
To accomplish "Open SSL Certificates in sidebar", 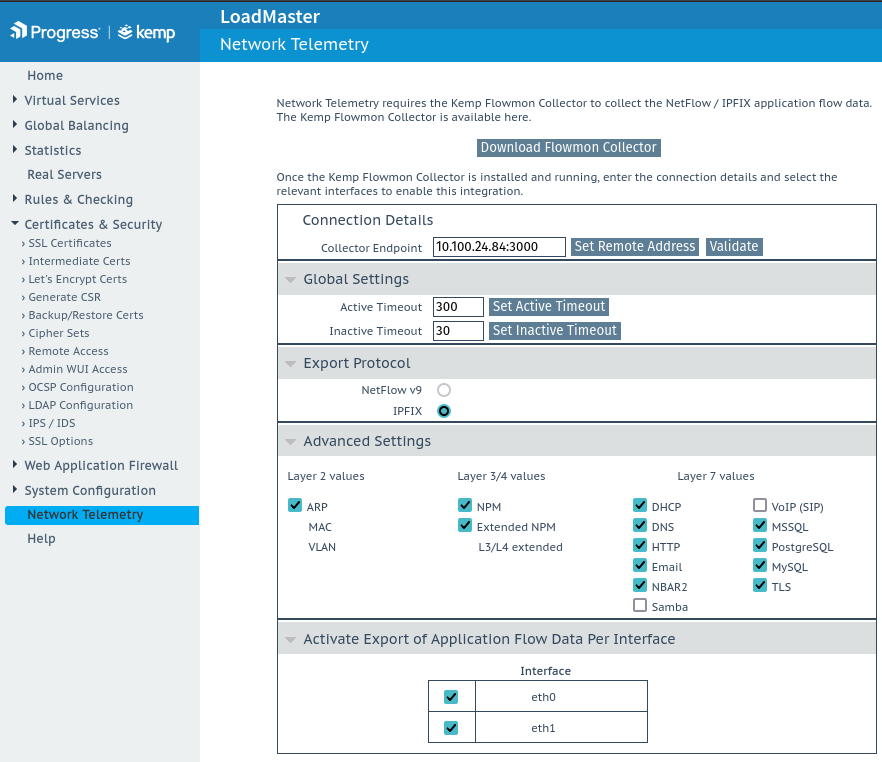I will 70,243.
